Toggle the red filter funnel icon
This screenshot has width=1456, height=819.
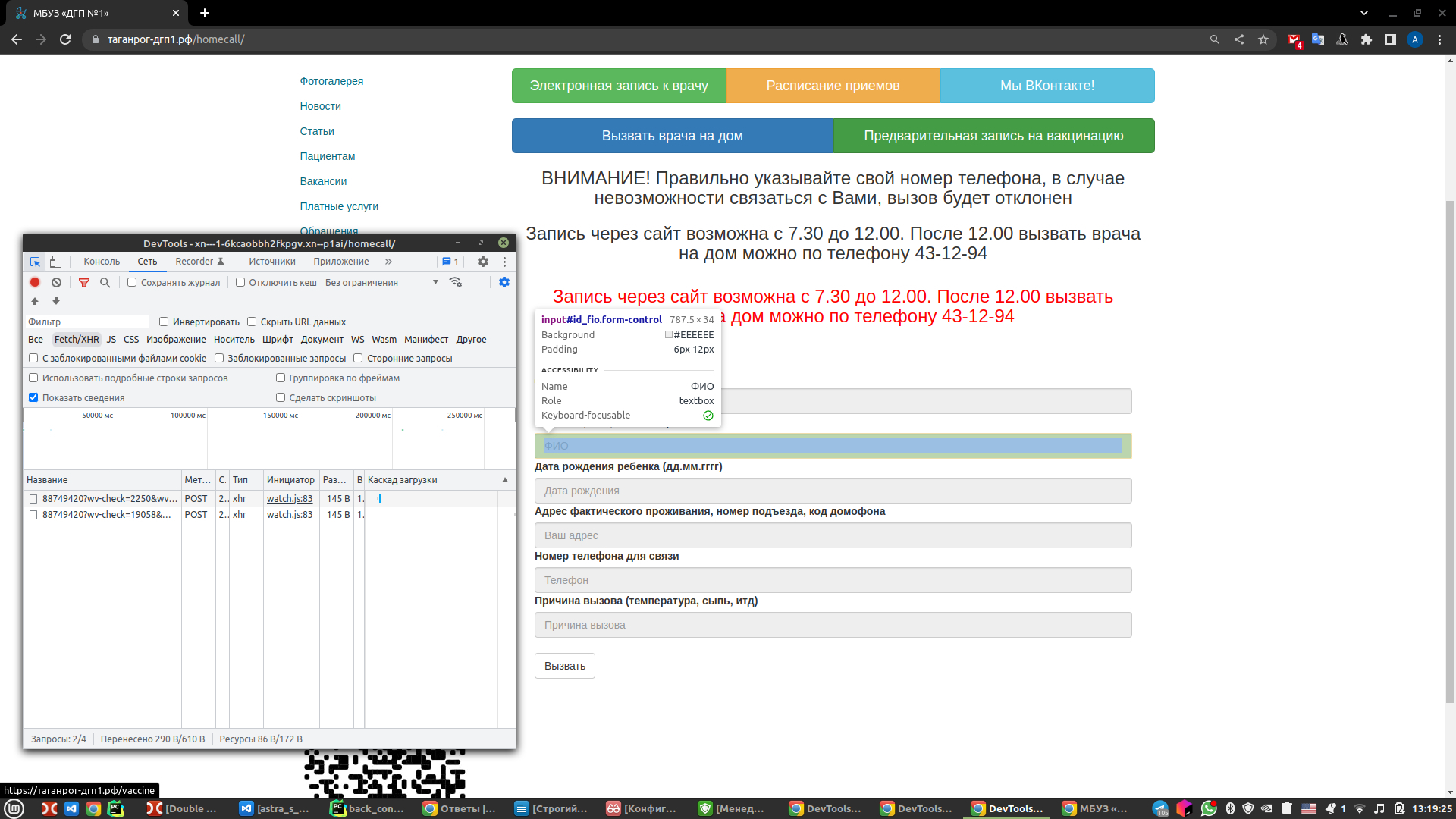[x=84, y=282]
